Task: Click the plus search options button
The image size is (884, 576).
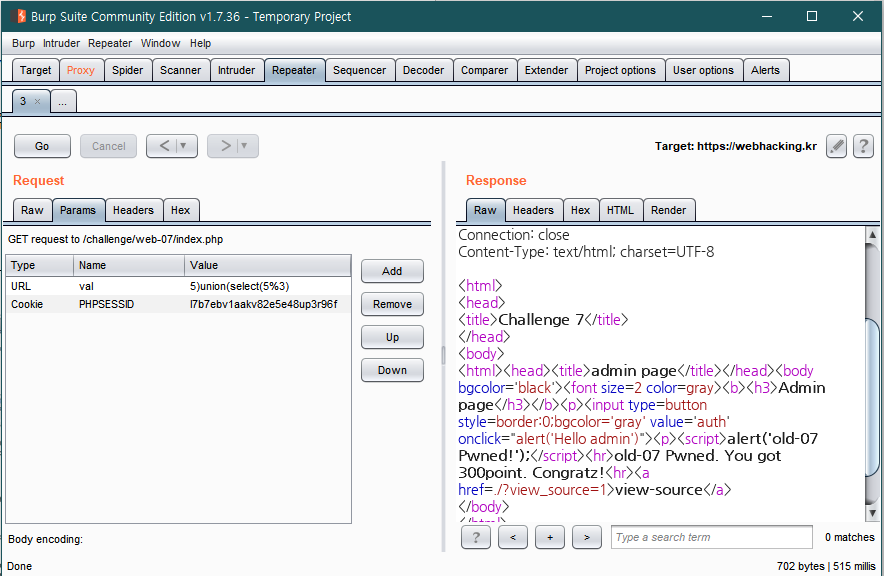Action: tap(550, 537)
